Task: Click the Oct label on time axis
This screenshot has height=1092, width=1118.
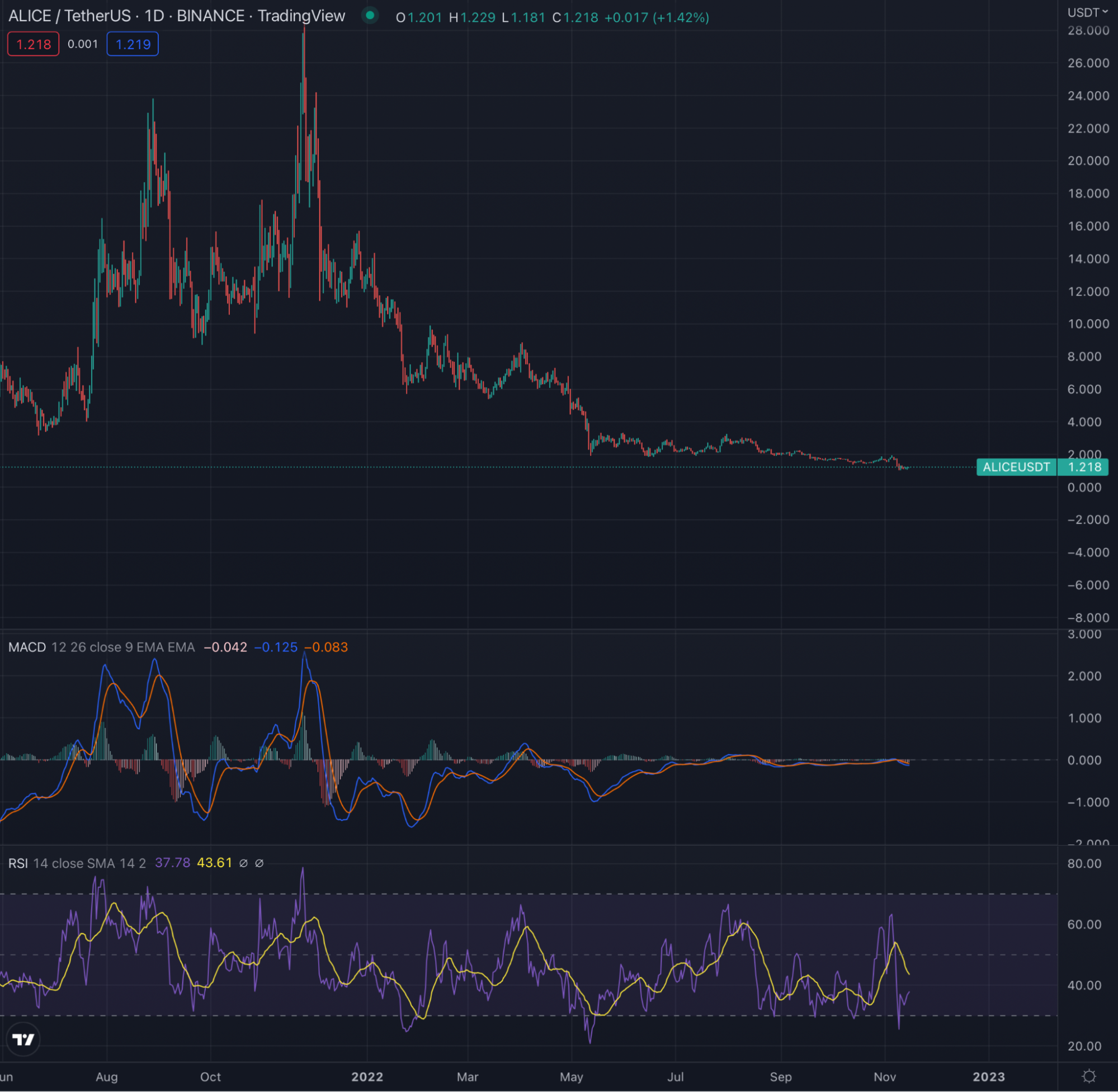Action: (210, 1076)
